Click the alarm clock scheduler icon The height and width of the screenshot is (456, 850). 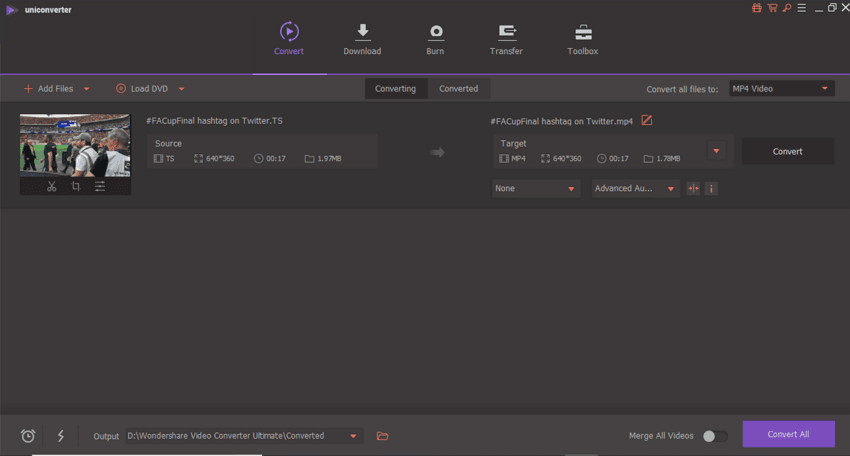(x=28, y=436)
